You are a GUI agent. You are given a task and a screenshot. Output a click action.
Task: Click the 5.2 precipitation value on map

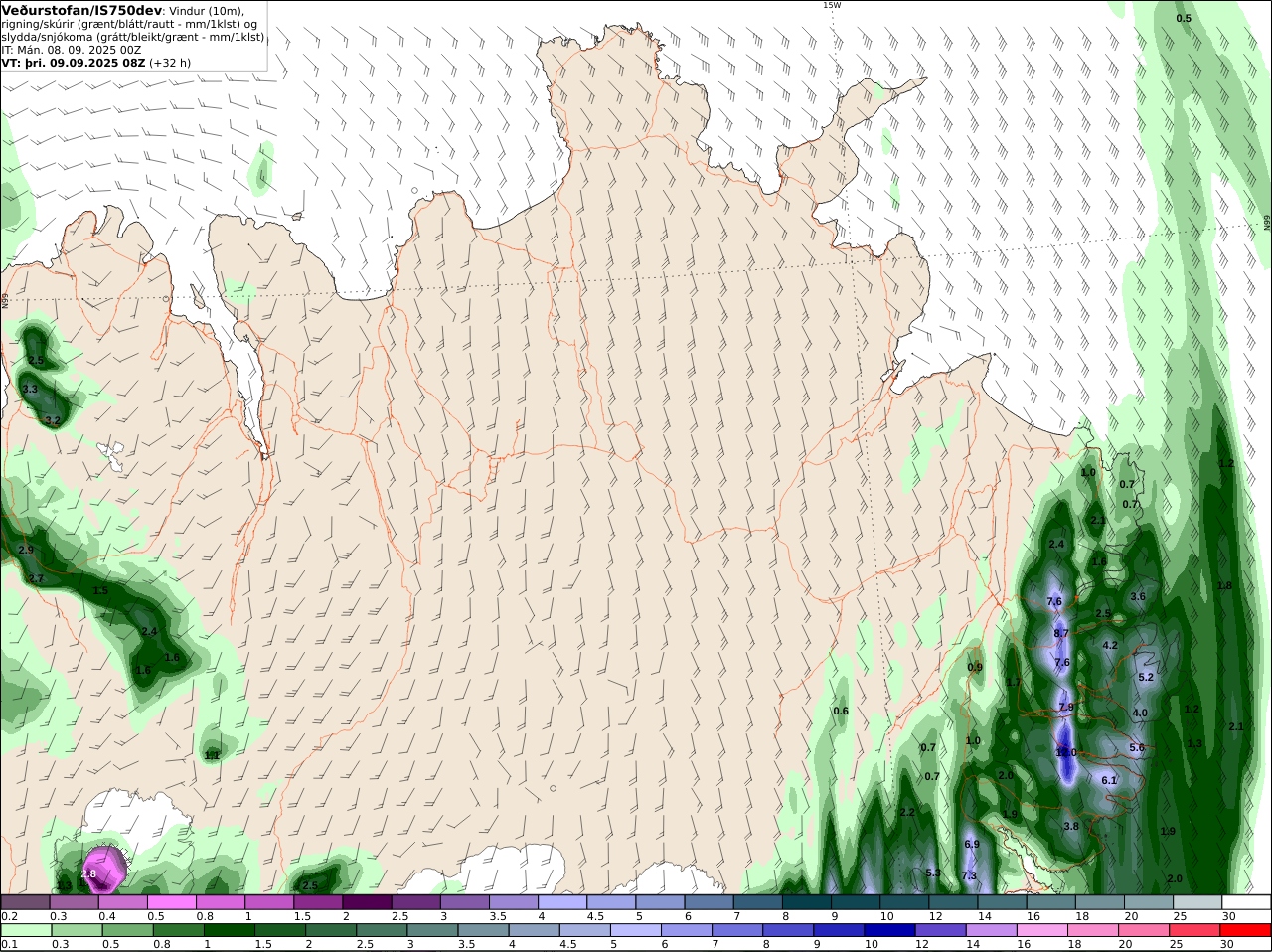1145,677
